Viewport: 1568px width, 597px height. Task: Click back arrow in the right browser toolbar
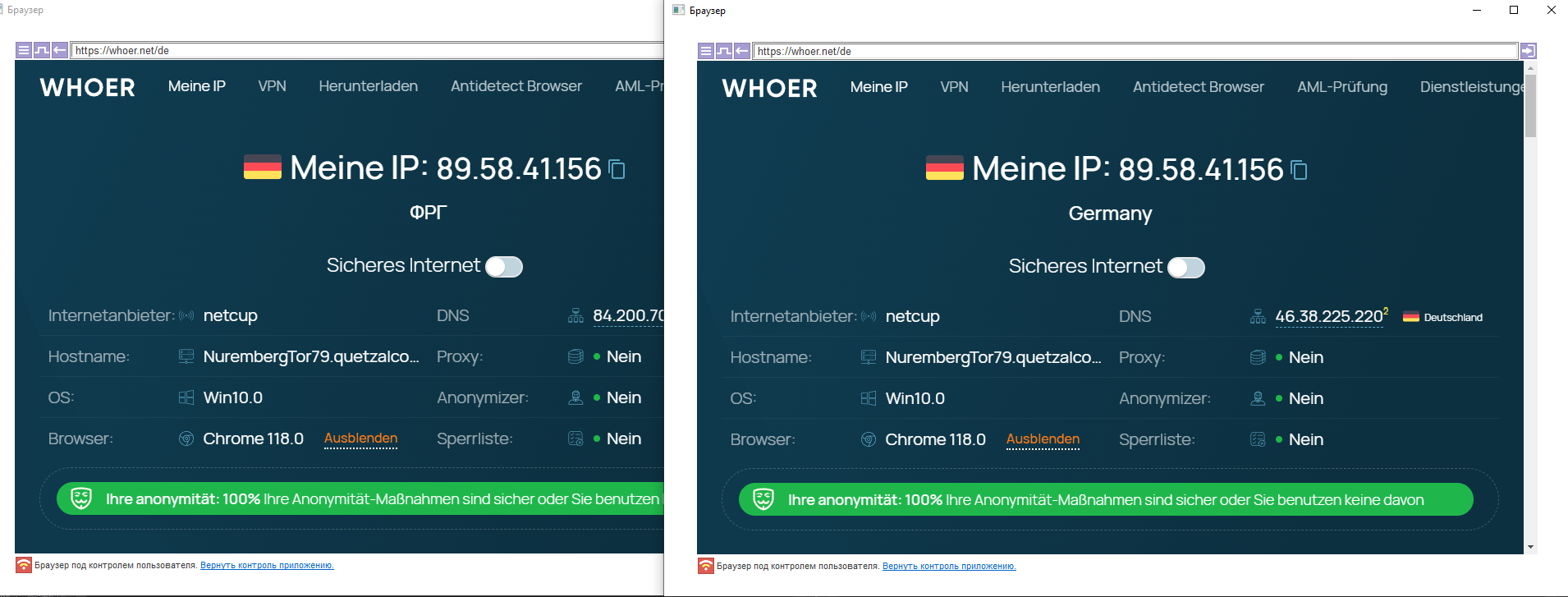coord(742,51)
